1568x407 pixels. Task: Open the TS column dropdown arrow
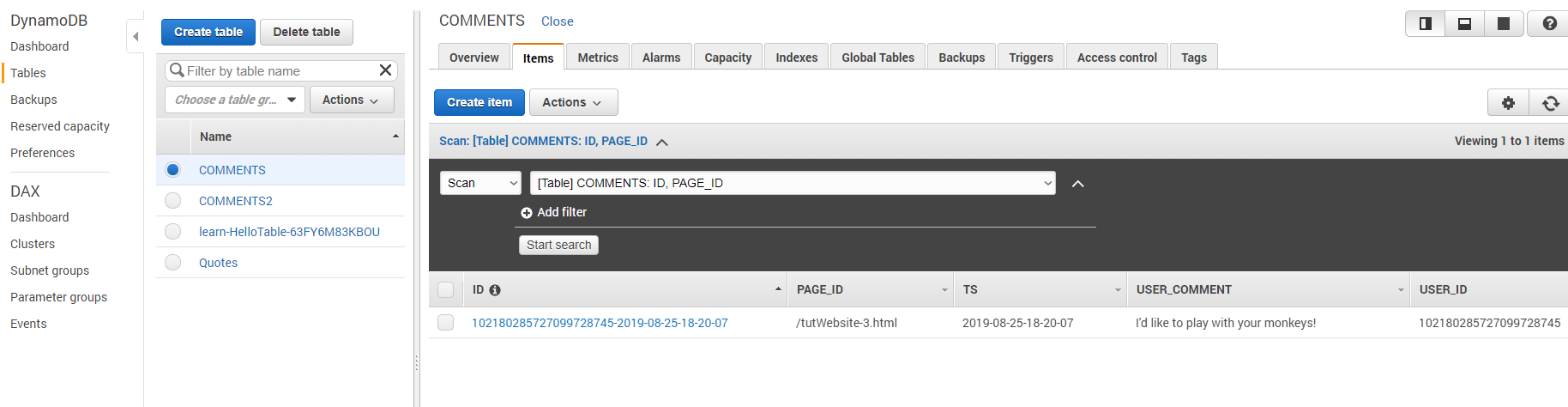coord(1118,290)
